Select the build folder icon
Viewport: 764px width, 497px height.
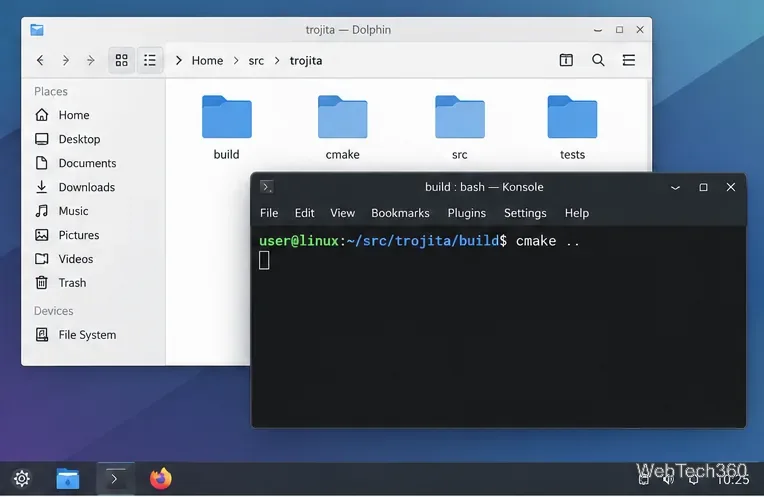(x=227, y=117)
